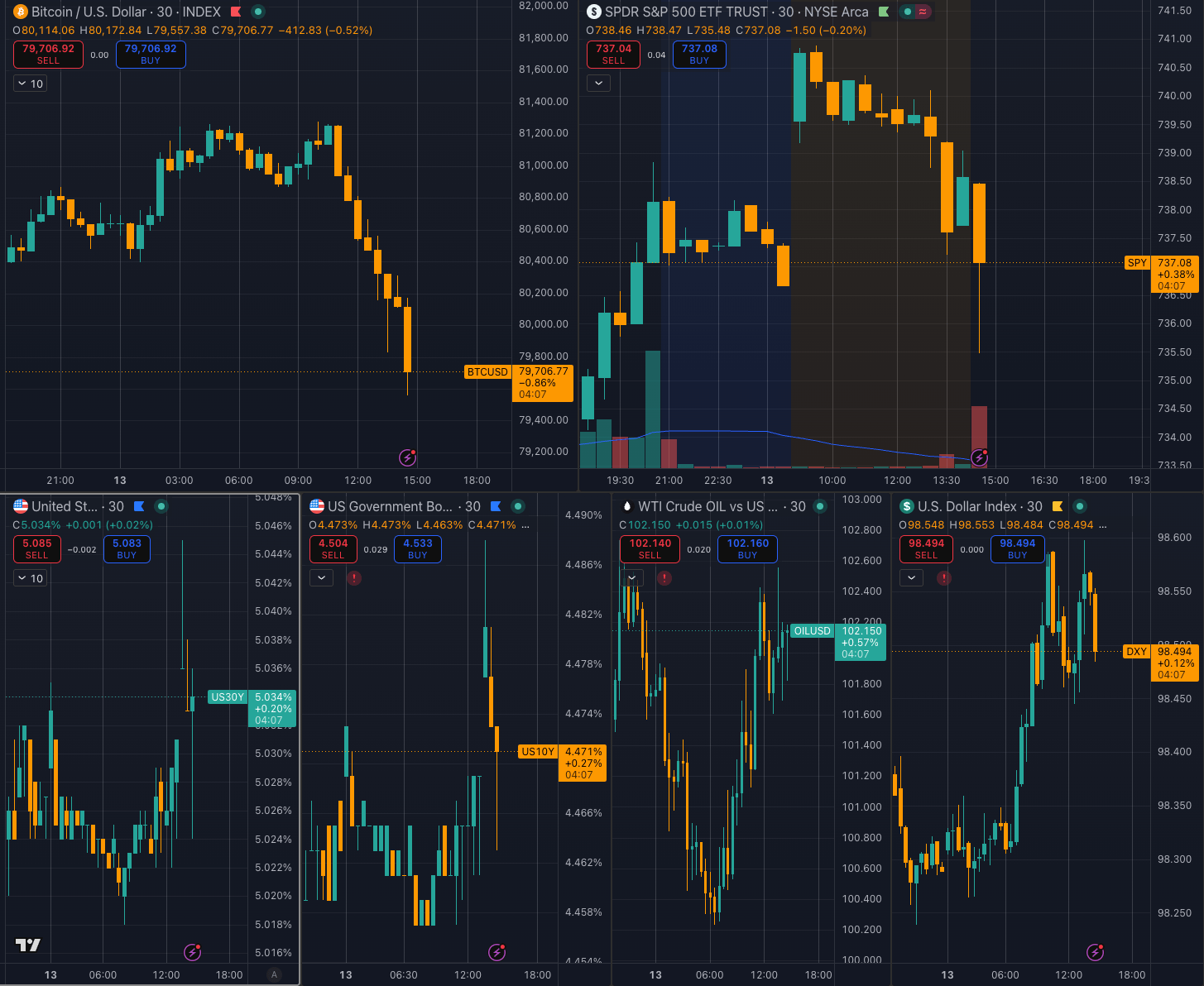Viewport: 1204px width, 986px height.
Task: Open symbol search via 'Bitcoin / U.S. Dollar' title
Action: click(89, 12)
